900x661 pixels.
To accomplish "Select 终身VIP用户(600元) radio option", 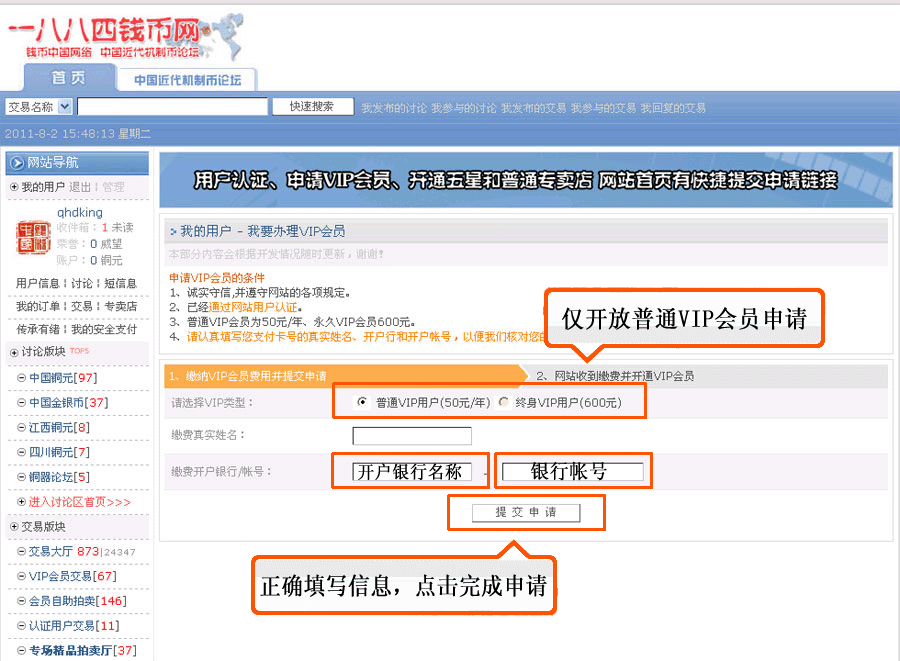I will (504, 402).
